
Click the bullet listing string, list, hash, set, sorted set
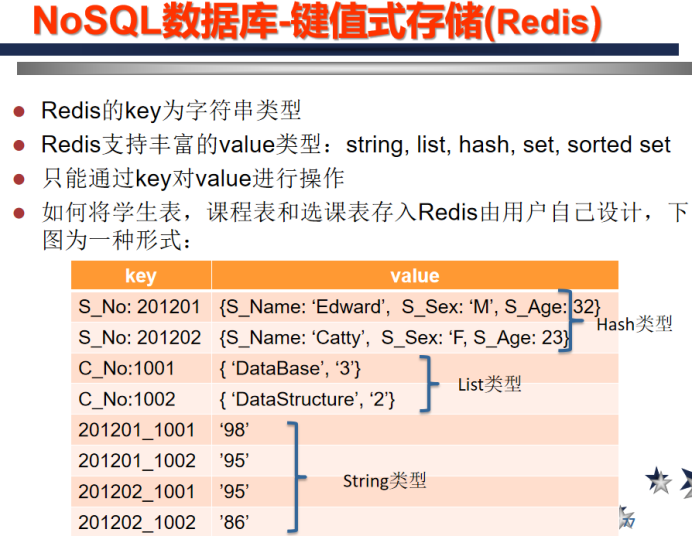point(356,145)
